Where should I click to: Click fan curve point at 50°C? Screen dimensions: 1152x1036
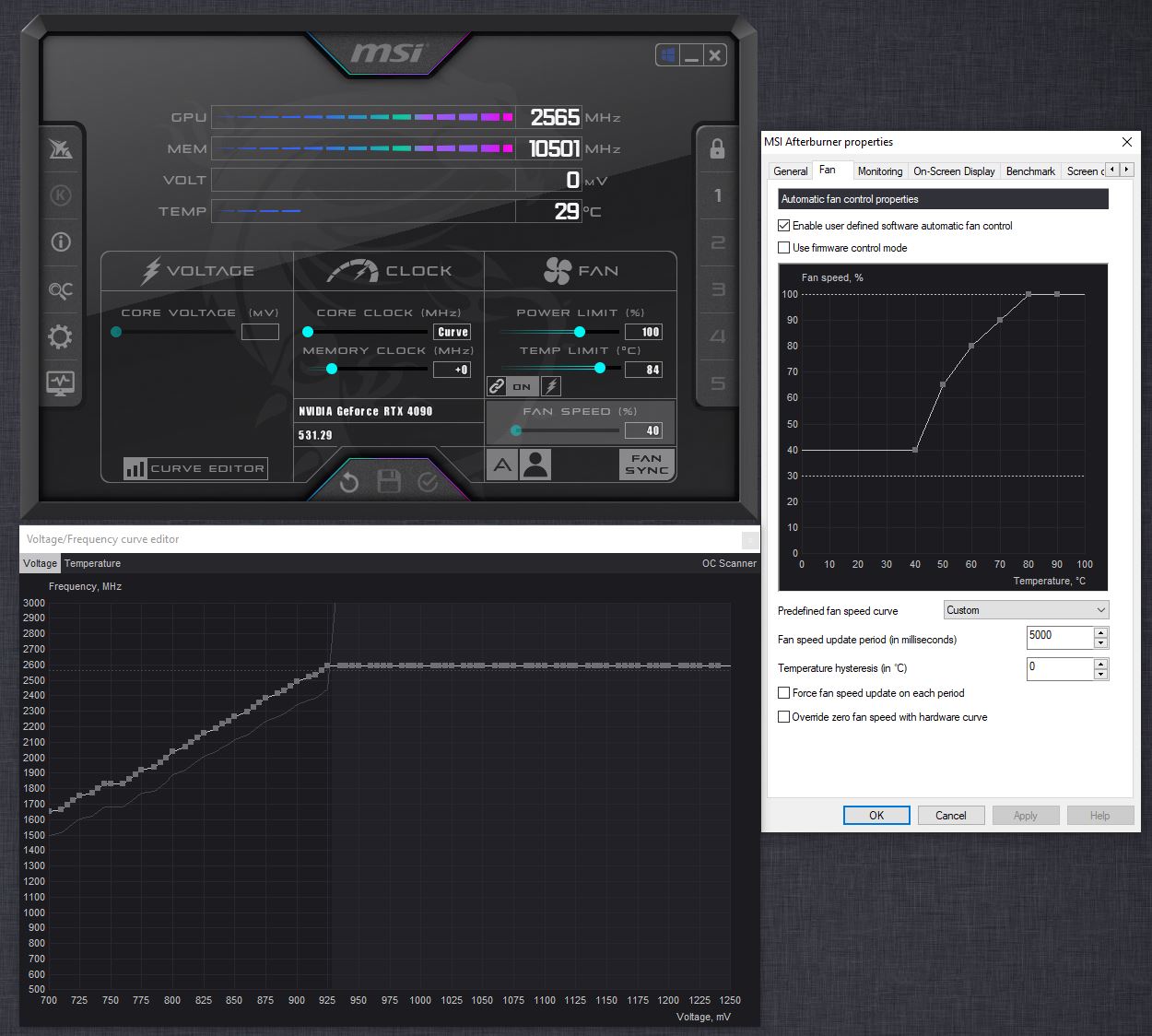(x=943, y=384)
